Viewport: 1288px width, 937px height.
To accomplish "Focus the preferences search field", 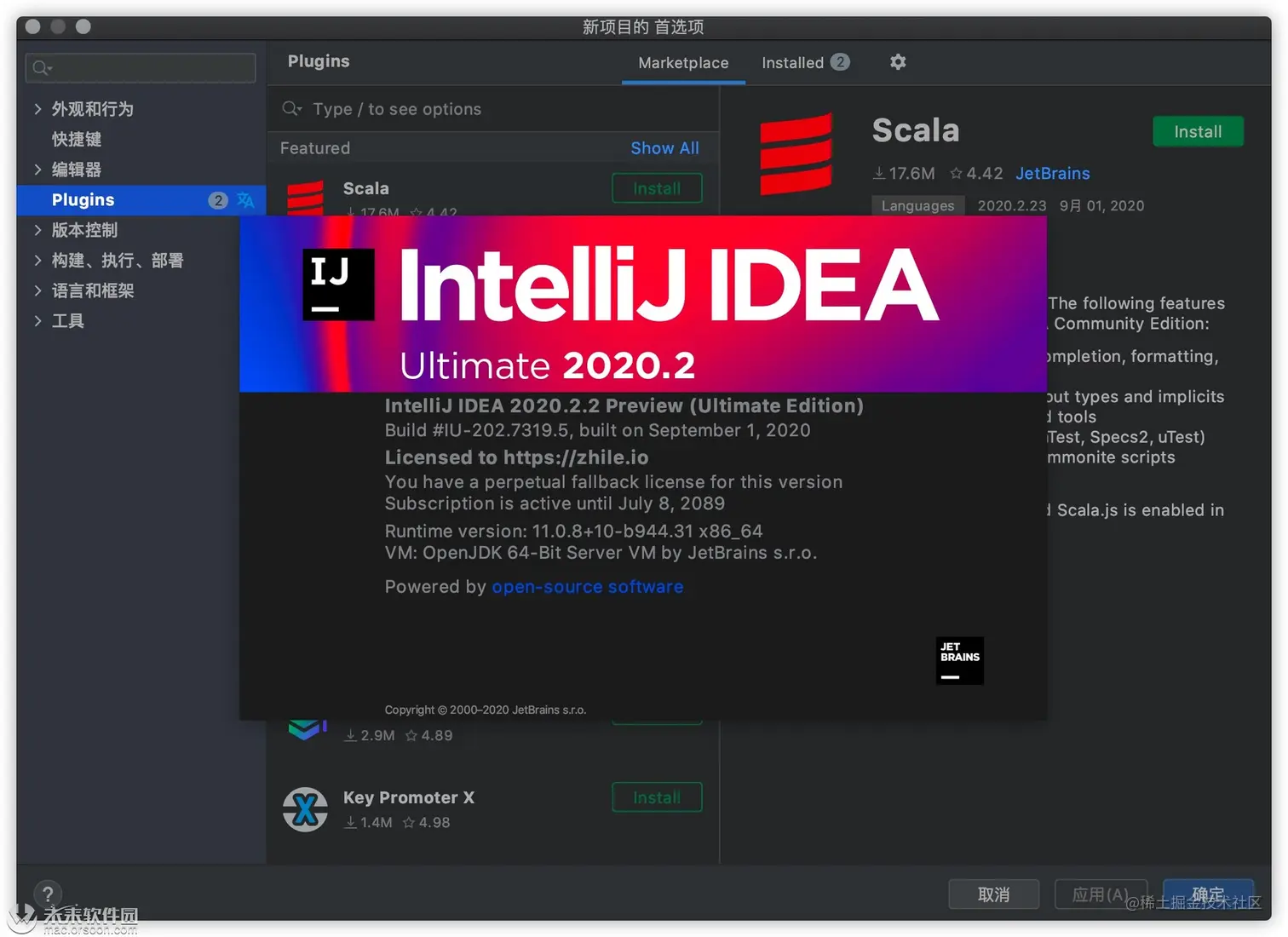I will (x=141, y=67).
